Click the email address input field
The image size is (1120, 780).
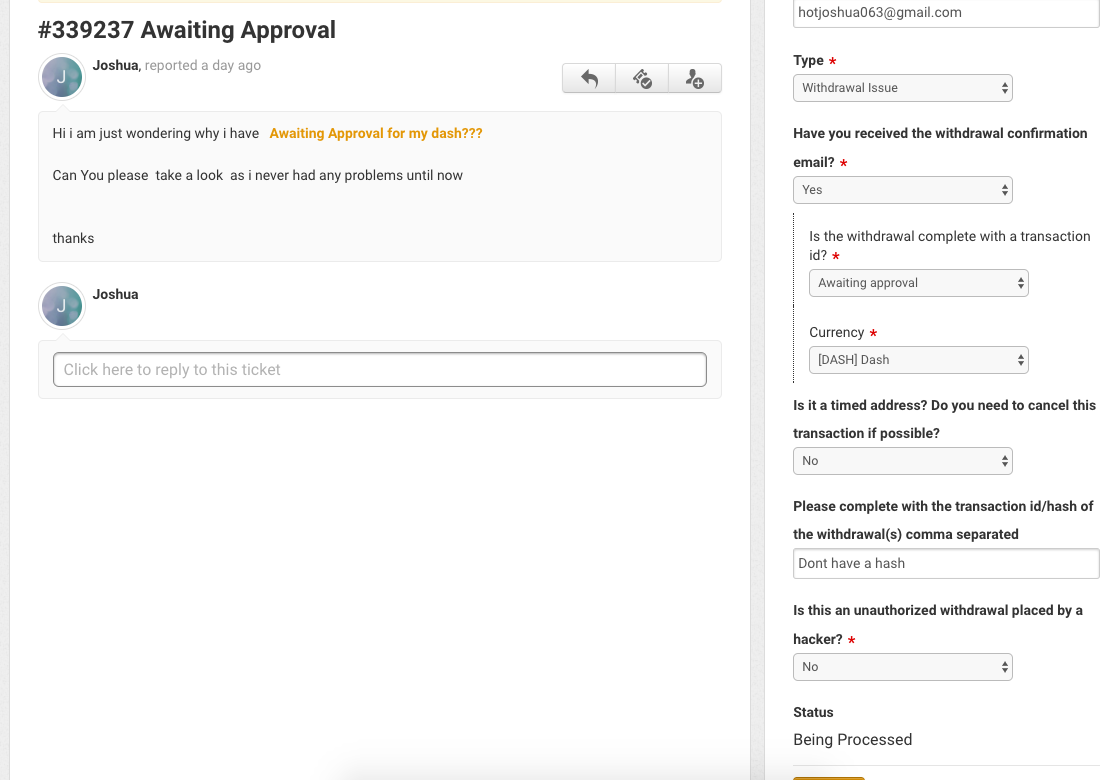click(945, 13)
